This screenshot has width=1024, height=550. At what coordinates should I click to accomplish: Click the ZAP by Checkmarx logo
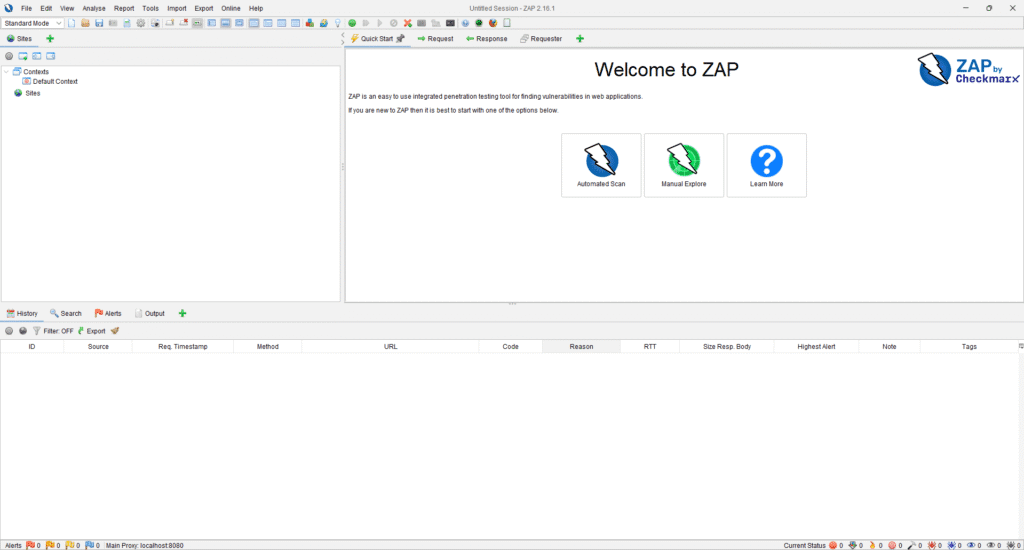(x=968, y=70)
